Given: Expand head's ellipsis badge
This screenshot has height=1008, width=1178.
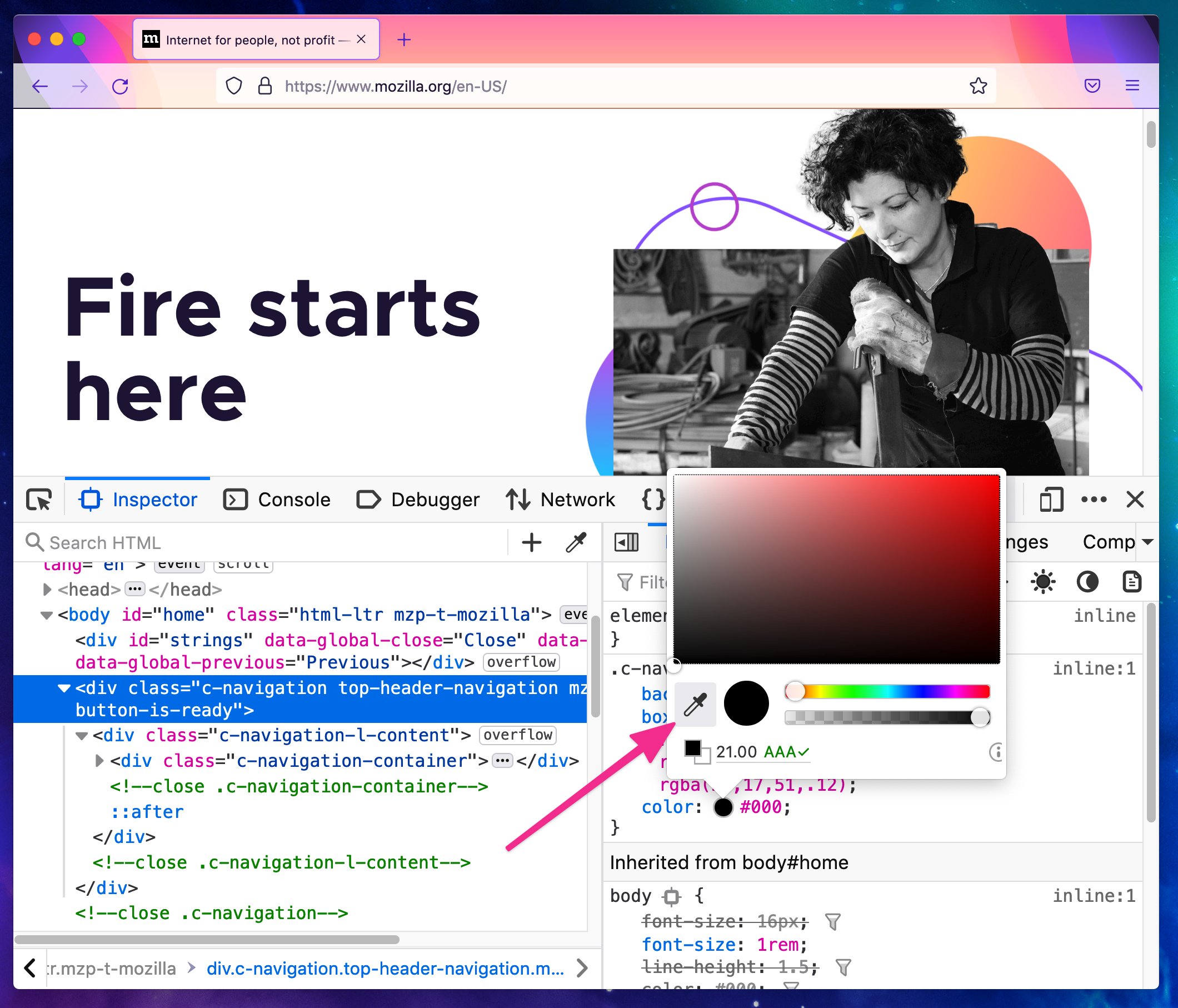Looking at the screenshot, I should (134, 589).
